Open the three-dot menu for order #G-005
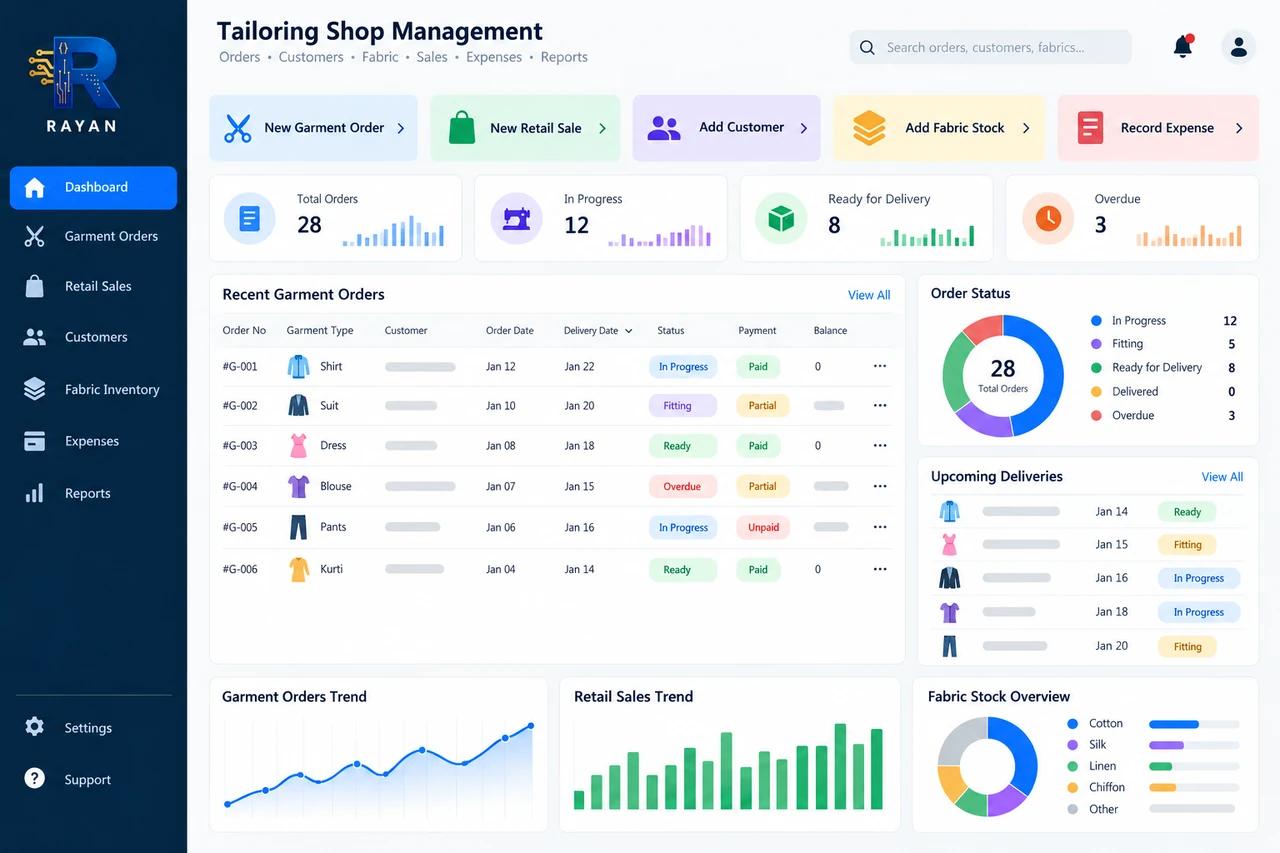The height and width of the screenshot is (853, 1280). pos(880,527)
